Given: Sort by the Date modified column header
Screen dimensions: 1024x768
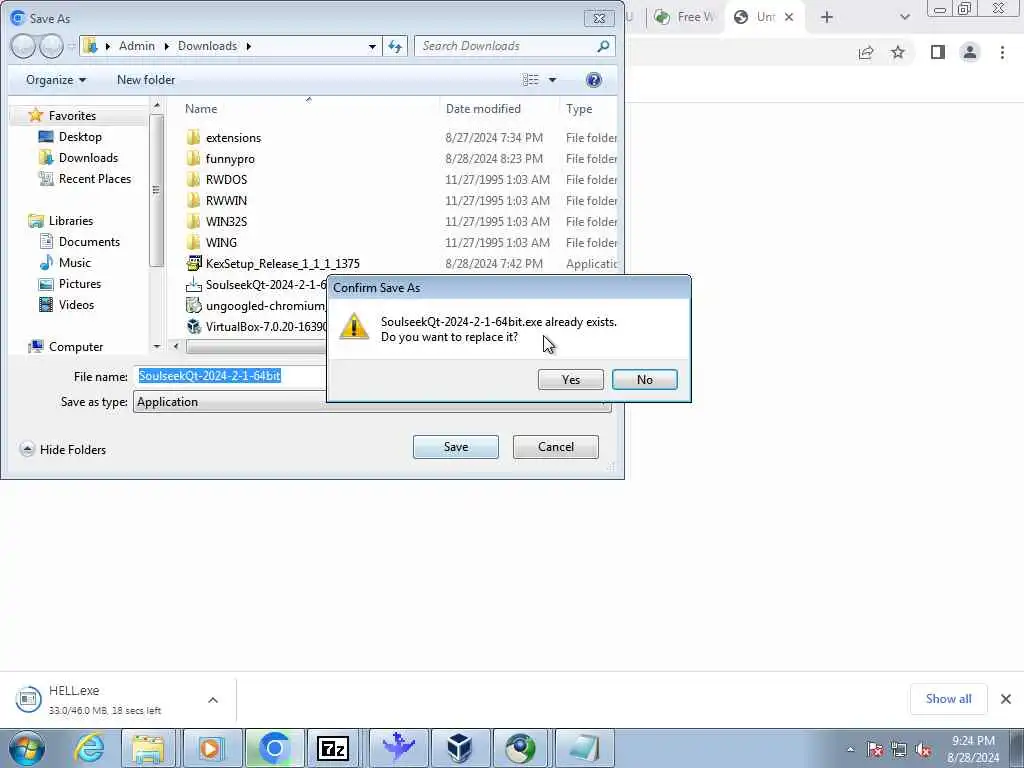Looking at the screenshot, I should pyautogui.click(x=483, y=108).
